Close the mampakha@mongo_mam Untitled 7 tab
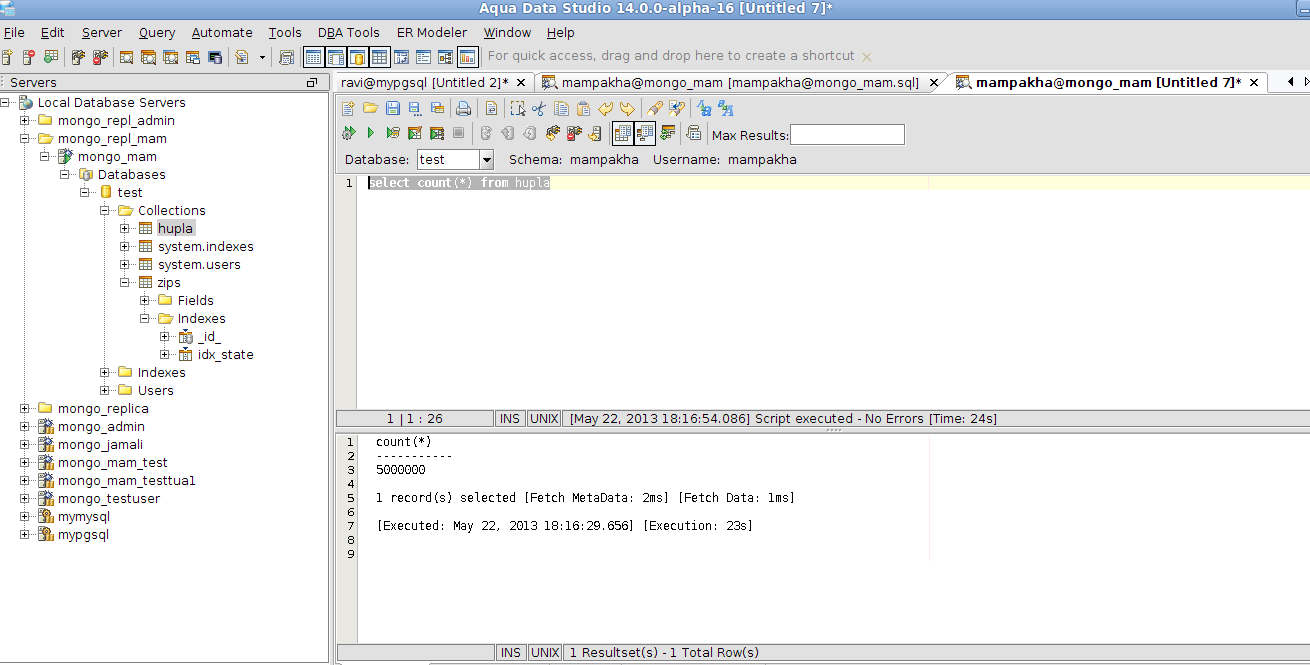Screen dimensions: 1310x665 click(1253, 82)
